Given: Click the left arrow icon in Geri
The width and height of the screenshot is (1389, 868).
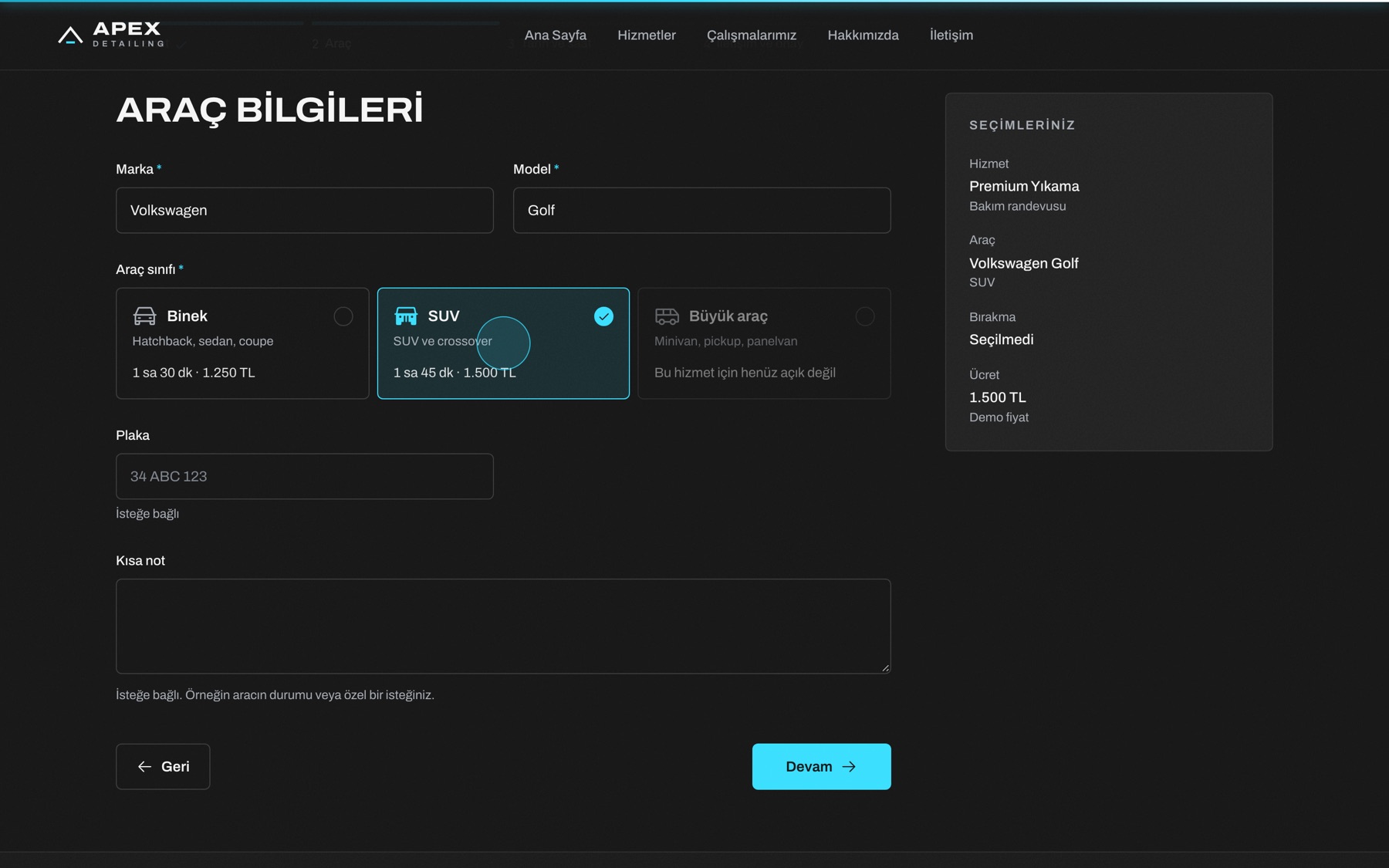Looking at the screenshot, I should [144, 766].
